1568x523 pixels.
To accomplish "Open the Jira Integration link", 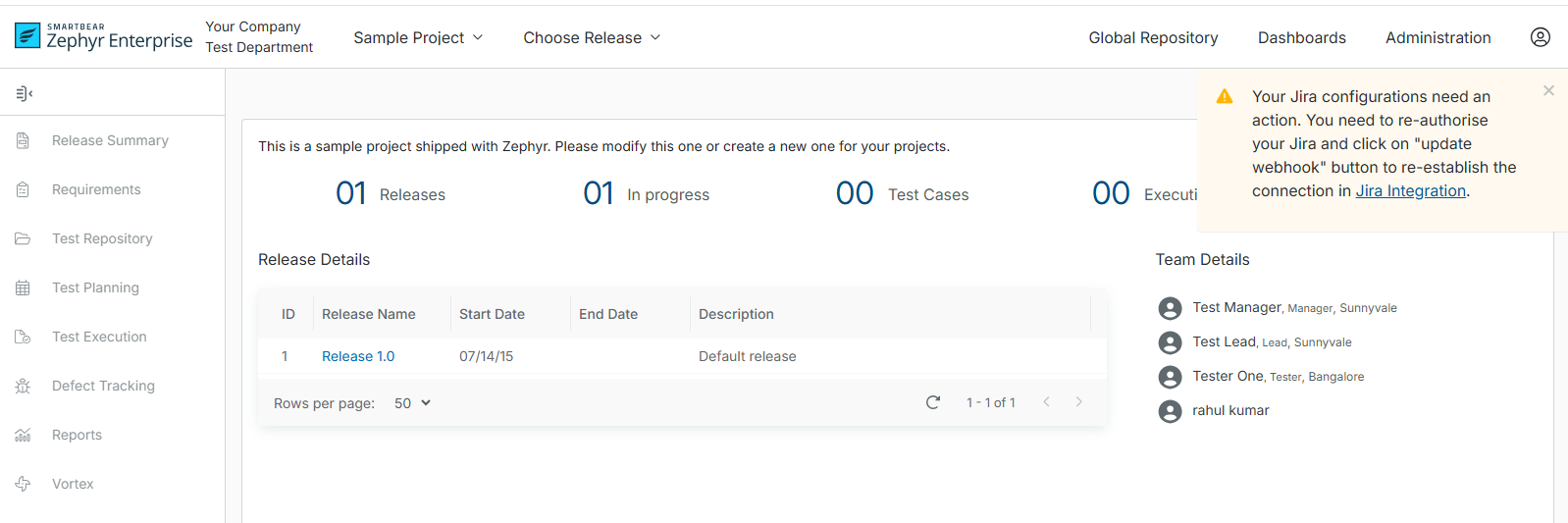I will (1410, 191).
